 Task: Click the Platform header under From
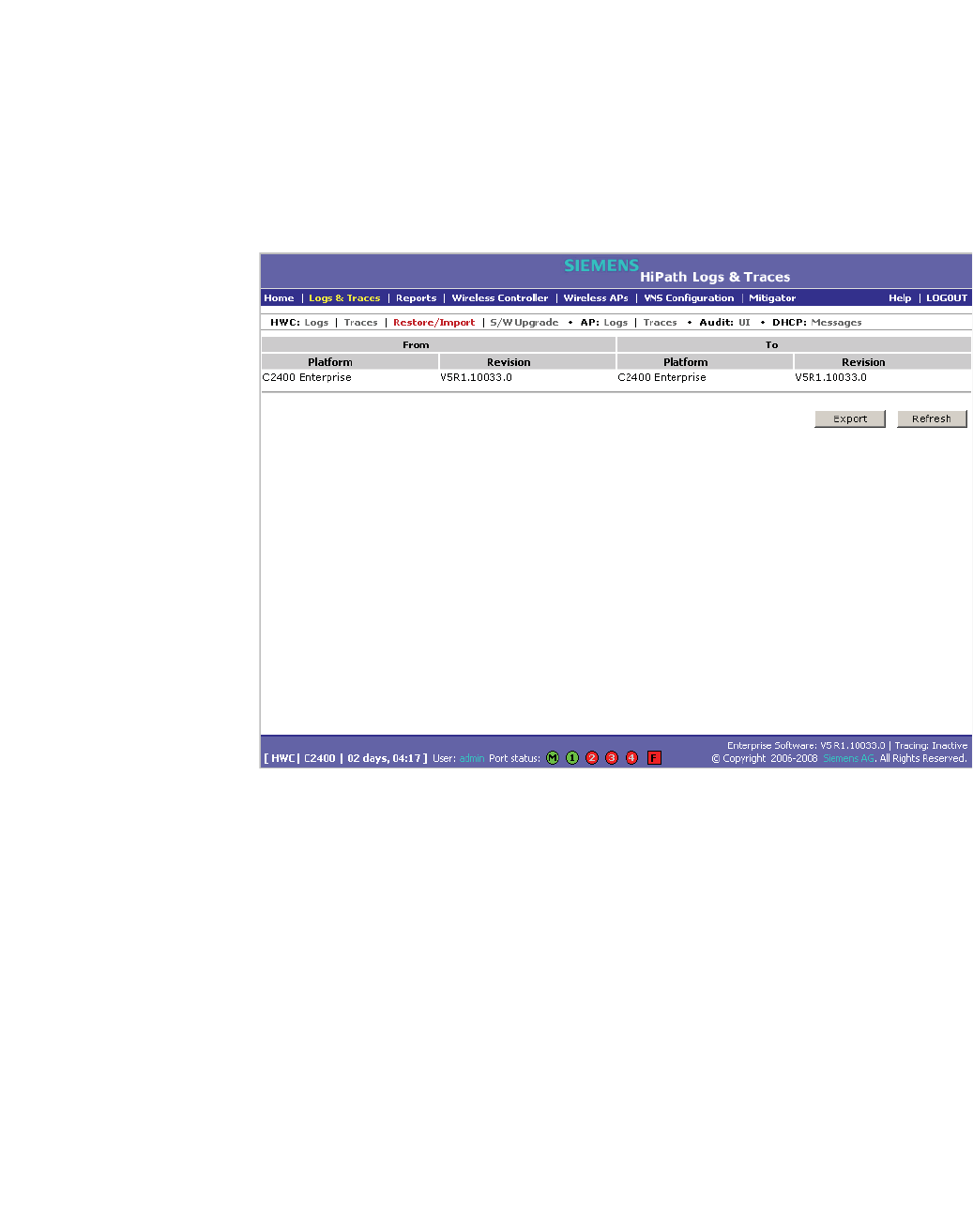point(350,362)
